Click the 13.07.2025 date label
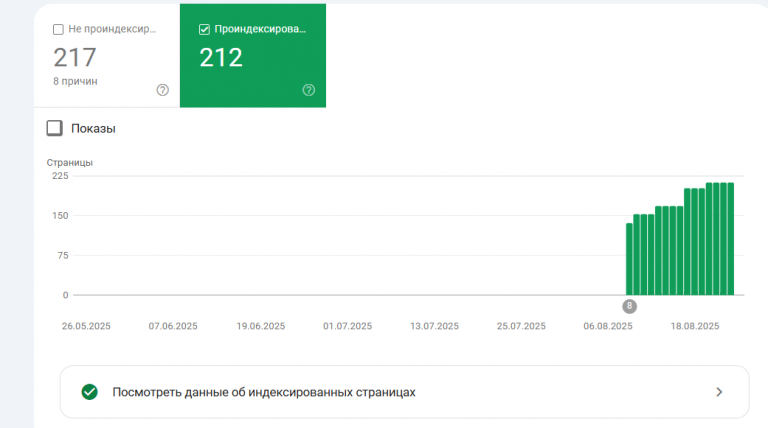The height and width of the screenshot is (428, 768). click(x=434, y=326)
